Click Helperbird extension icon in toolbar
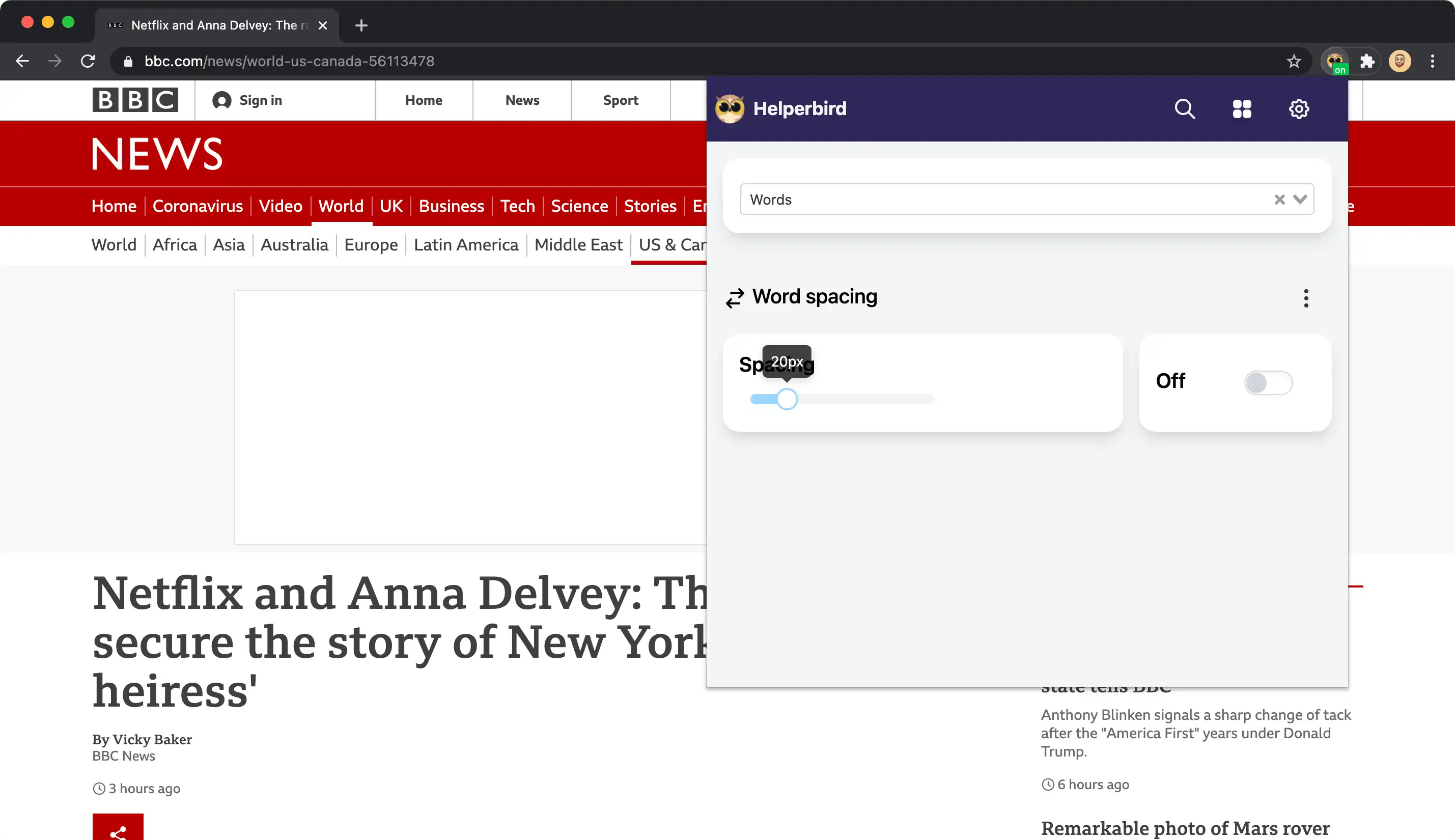The height and width of the screenshot is (840, 1455). 1335,61
